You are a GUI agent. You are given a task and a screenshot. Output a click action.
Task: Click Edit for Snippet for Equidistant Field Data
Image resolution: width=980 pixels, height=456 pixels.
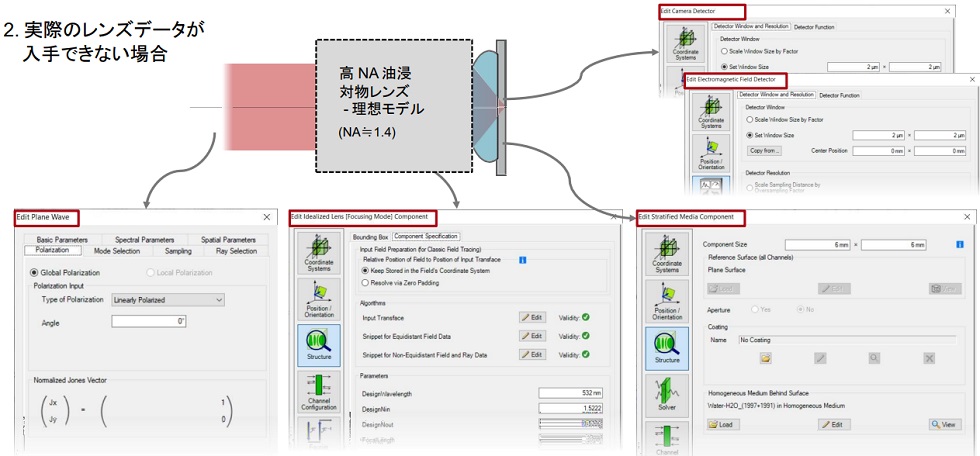(532, 335)
